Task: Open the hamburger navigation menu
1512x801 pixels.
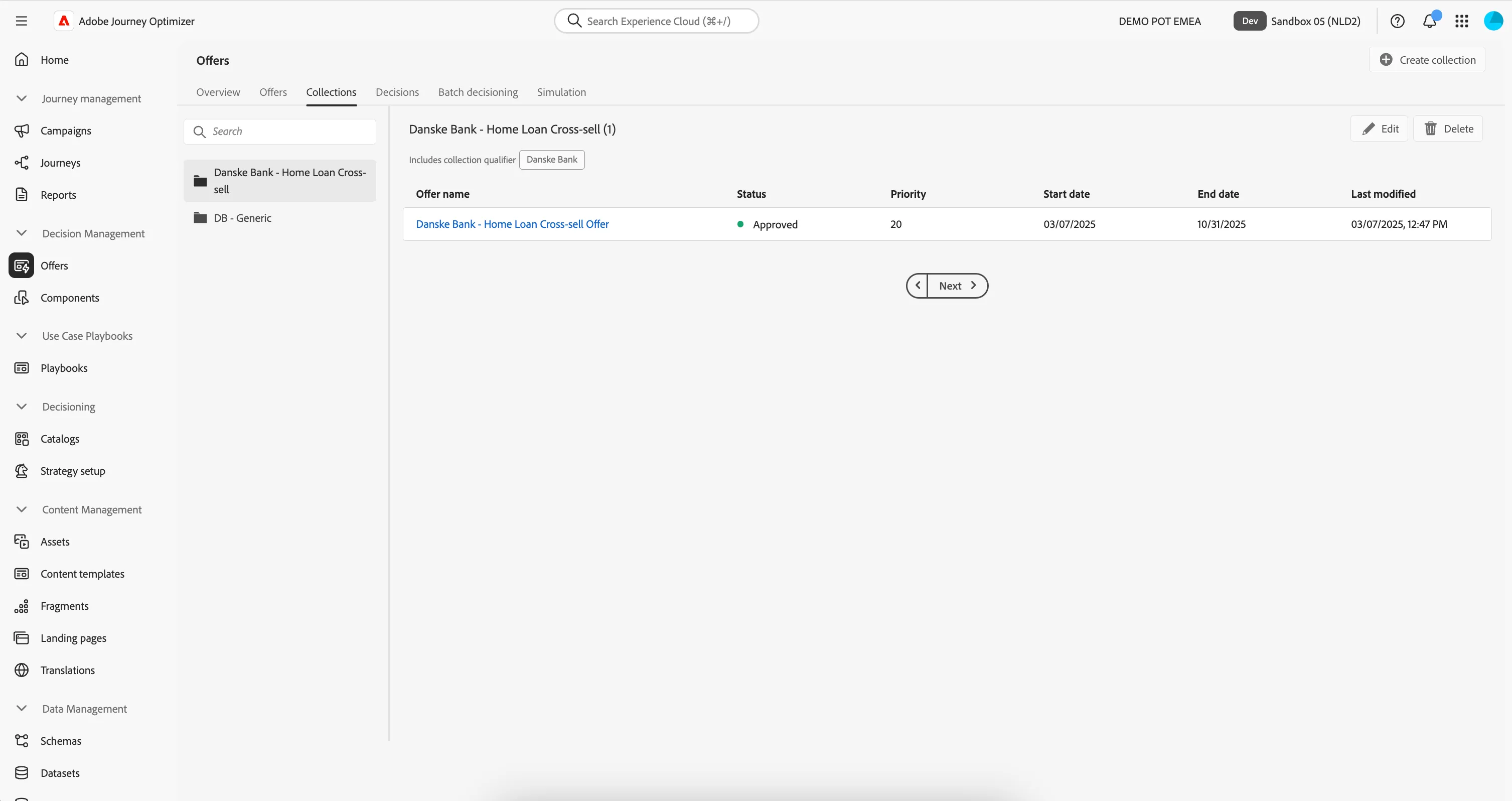Action: 22,21
